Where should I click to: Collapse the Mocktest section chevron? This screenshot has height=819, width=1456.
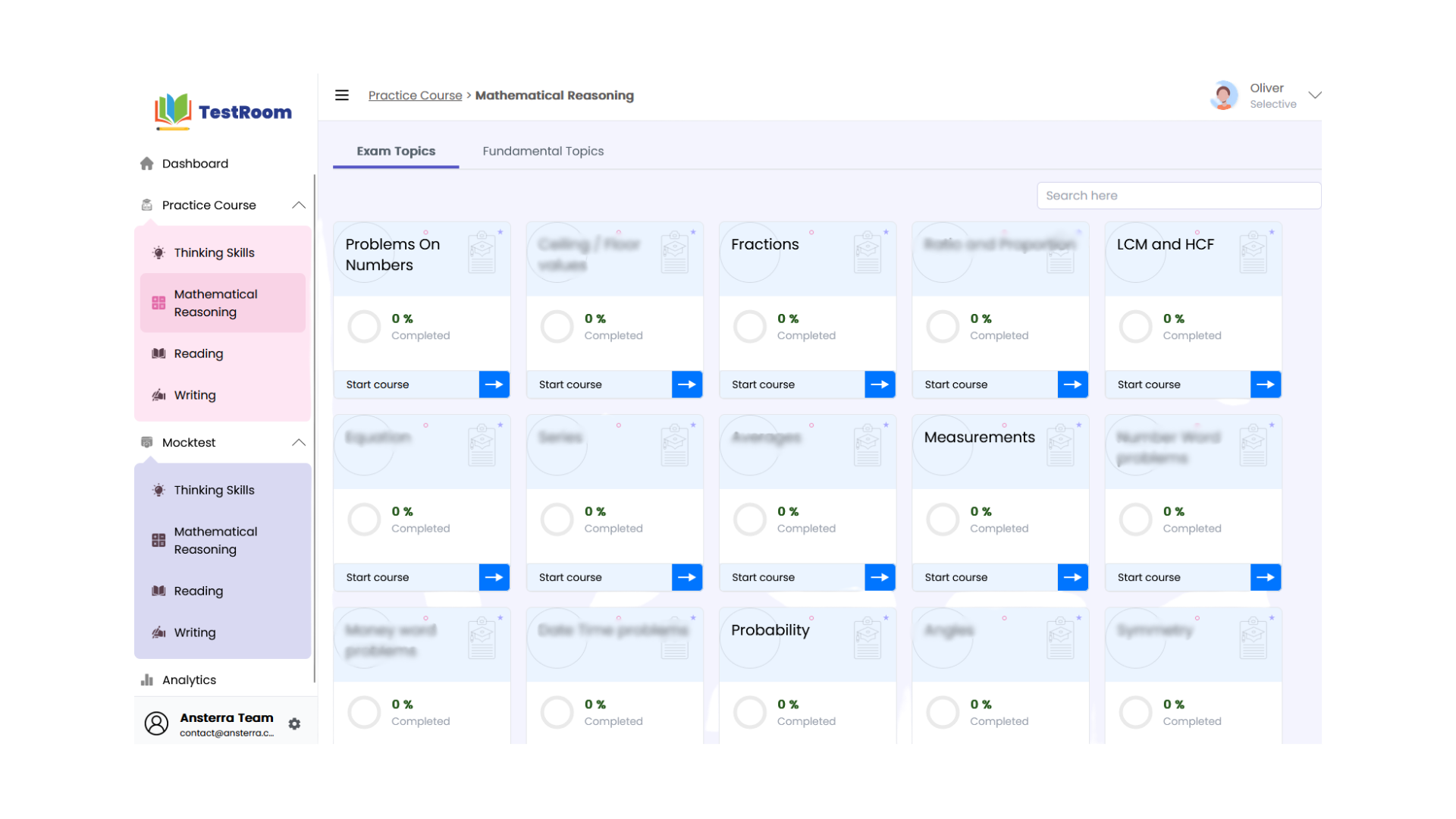click(299, 443)
